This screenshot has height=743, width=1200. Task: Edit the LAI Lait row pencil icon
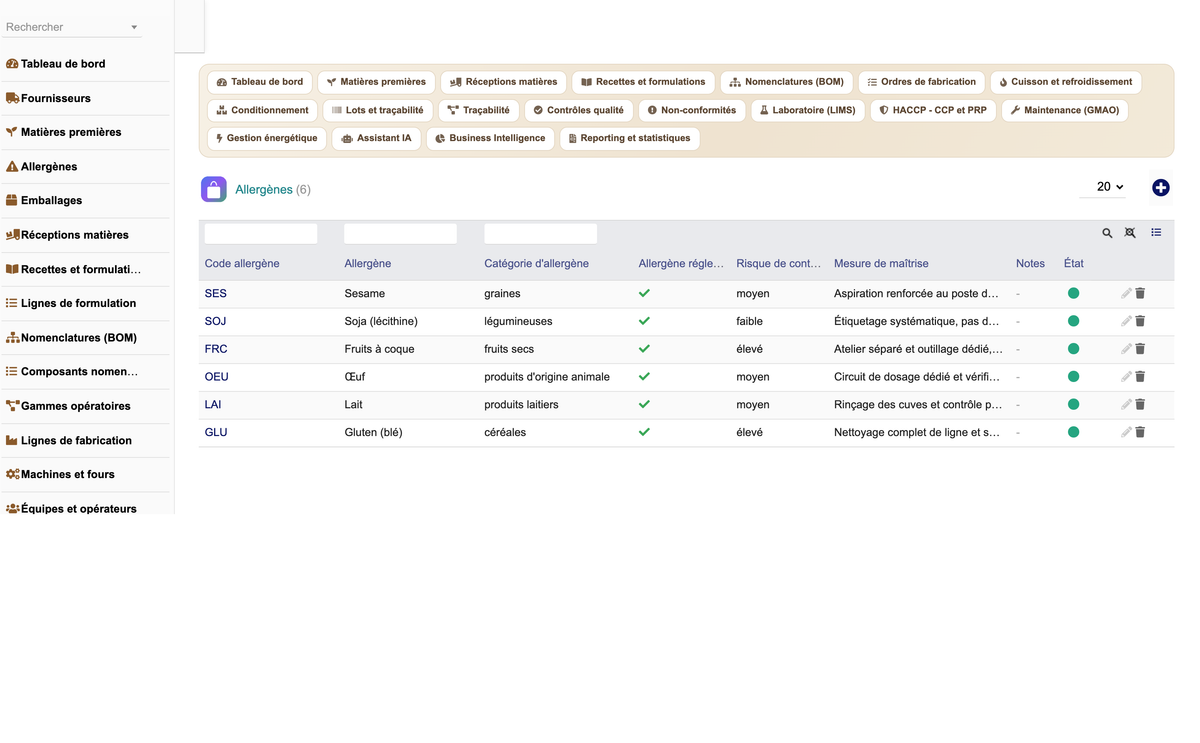pyautogui.click(x=1126, y=405)
